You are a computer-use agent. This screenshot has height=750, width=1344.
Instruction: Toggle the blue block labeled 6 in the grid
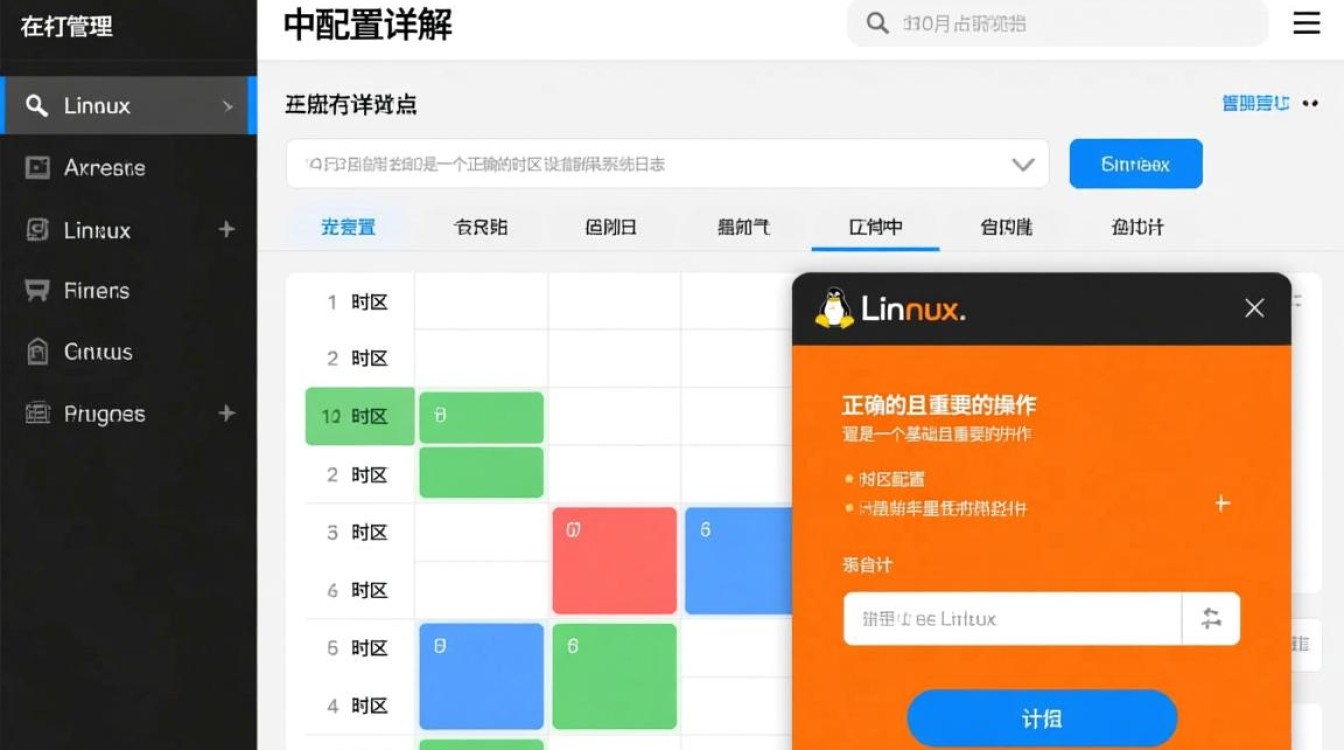click(740, 560)
